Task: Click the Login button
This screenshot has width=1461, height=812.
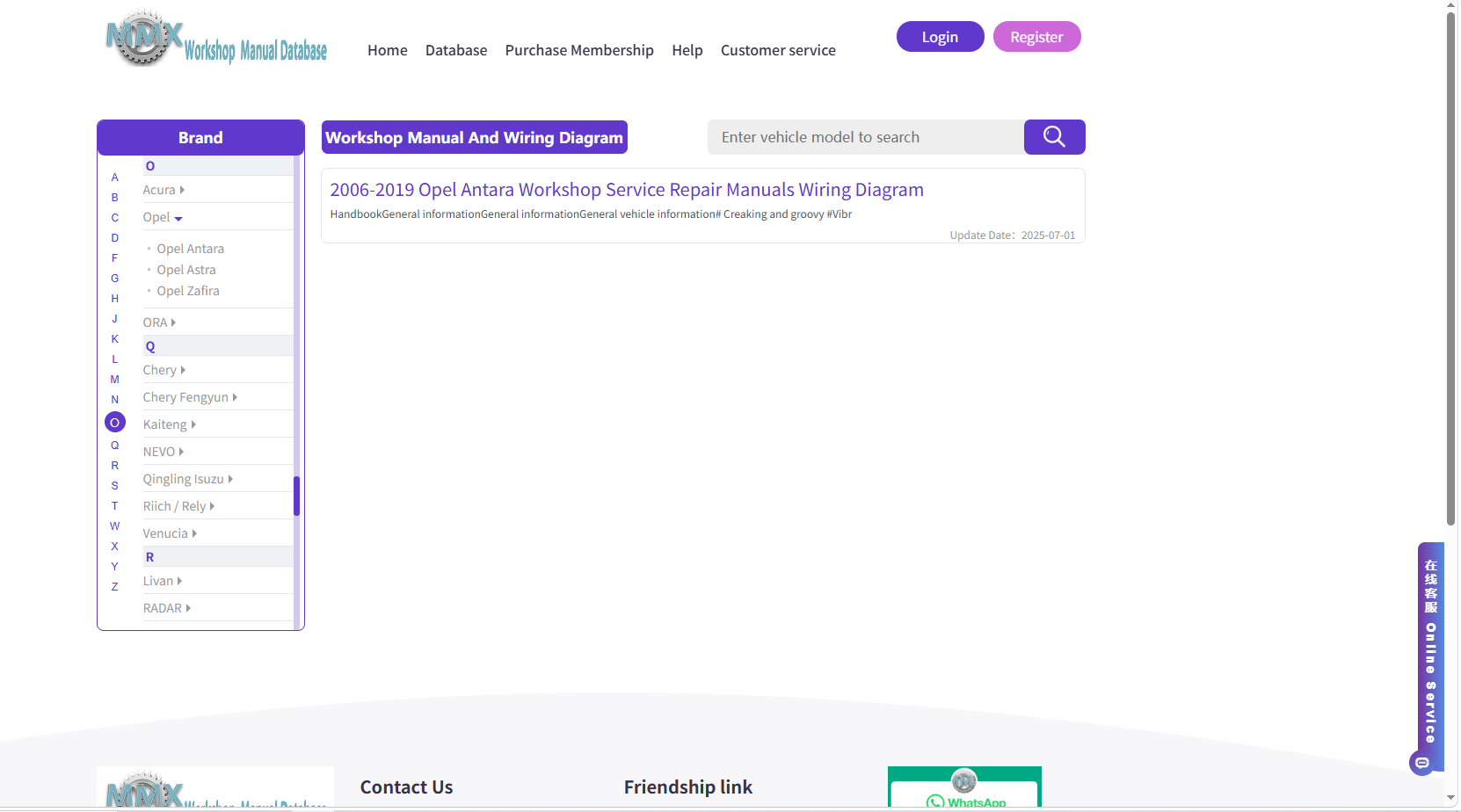Action: (x=940, y=37)
